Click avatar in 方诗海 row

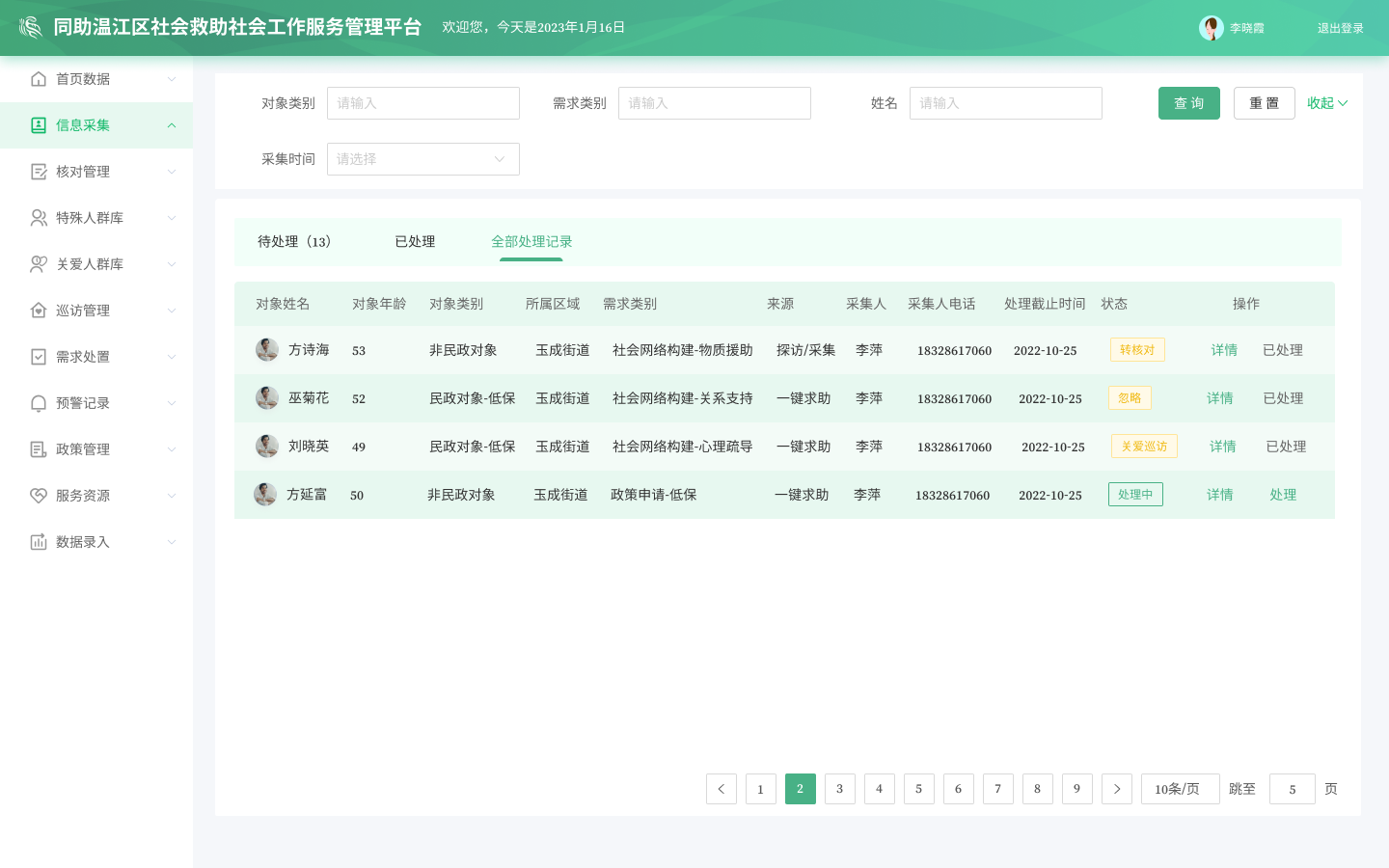point(267,350)
